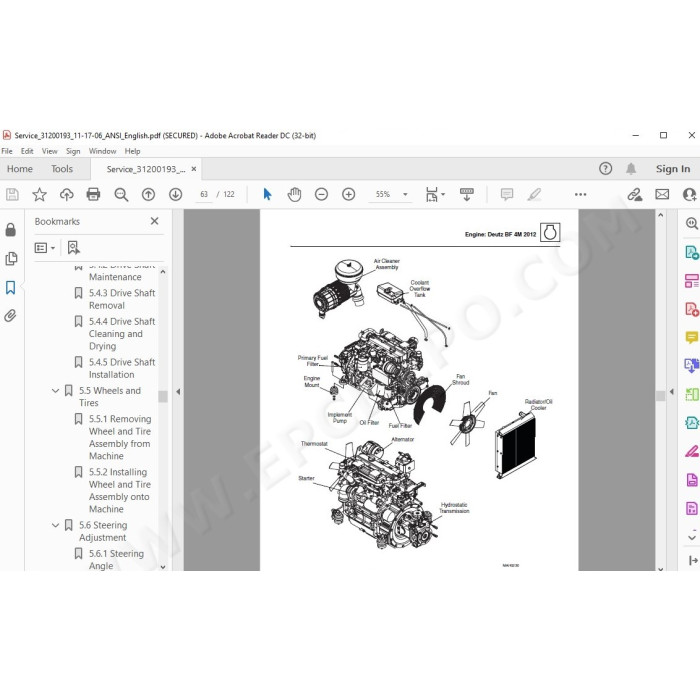The width and height of the screenshot is (700, 700).
Task: Click the scrolling mode keyboard icon
Action: pos(467,194)
